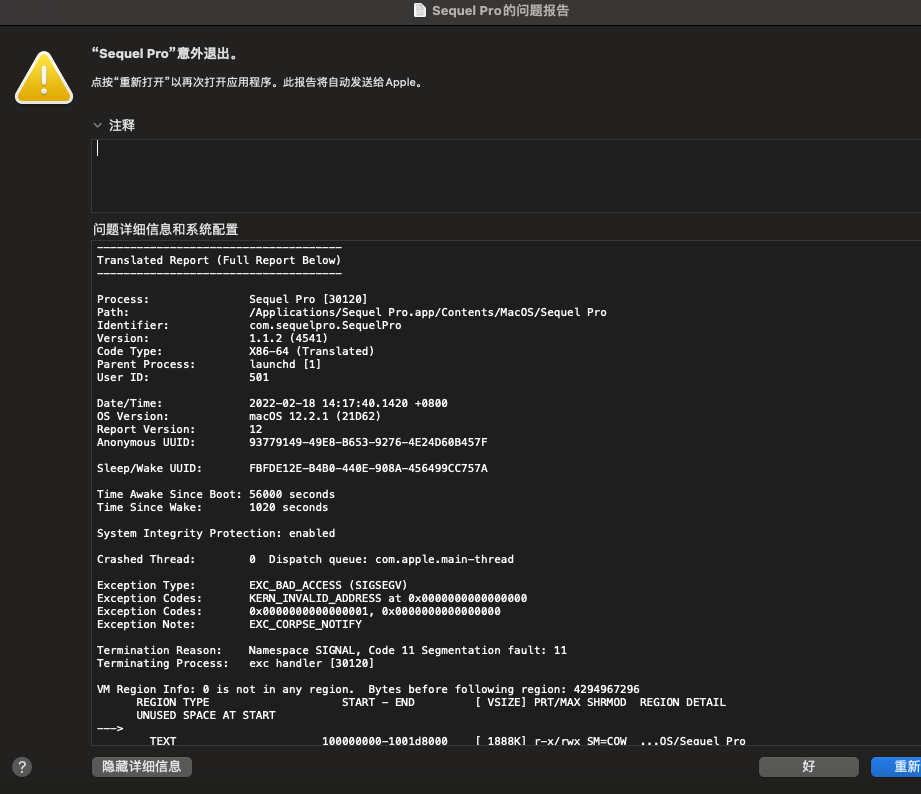Screen dimensions: 921x794
Task: Click the 好 OK button
Action: pos(808,766)
